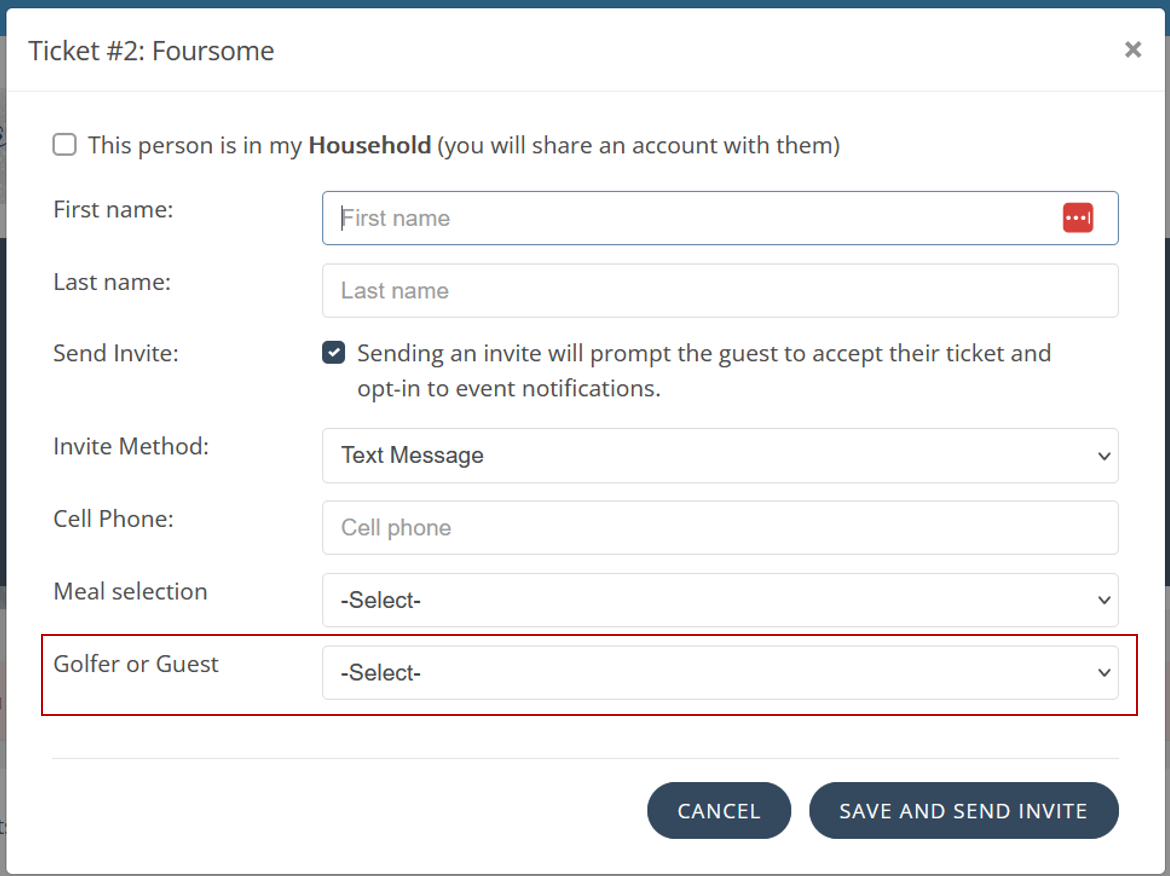Click the "Cell Phone:" label text
The image size is (1170, 876).
click(113, 519)
